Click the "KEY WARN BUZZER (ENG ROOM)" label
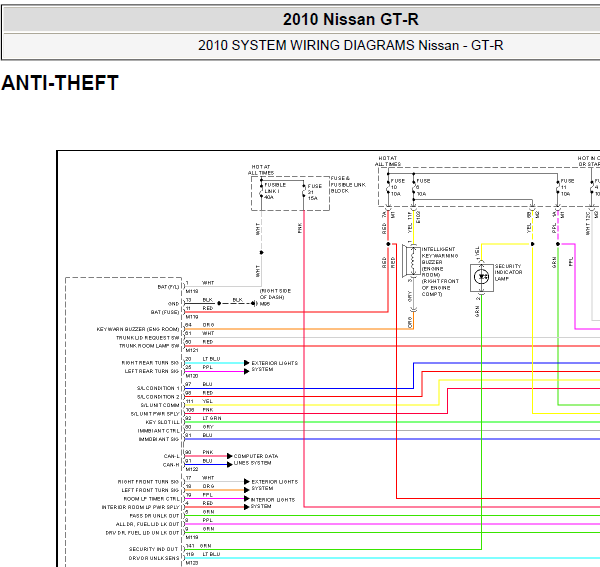This screenshot has width=600, height=567. [x=138, y=329]
